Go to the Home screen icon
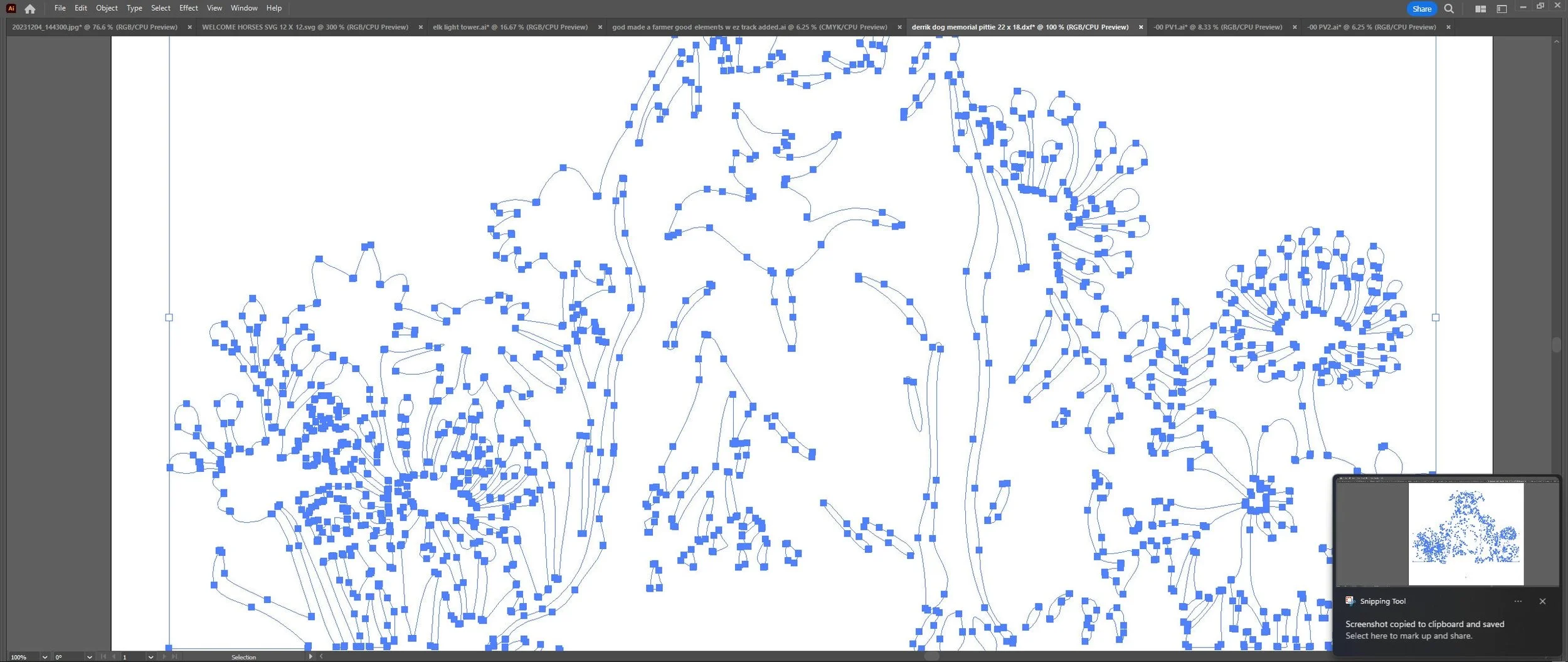The image size is (1568, 662). pyautogui.click(x=29, y=9)
